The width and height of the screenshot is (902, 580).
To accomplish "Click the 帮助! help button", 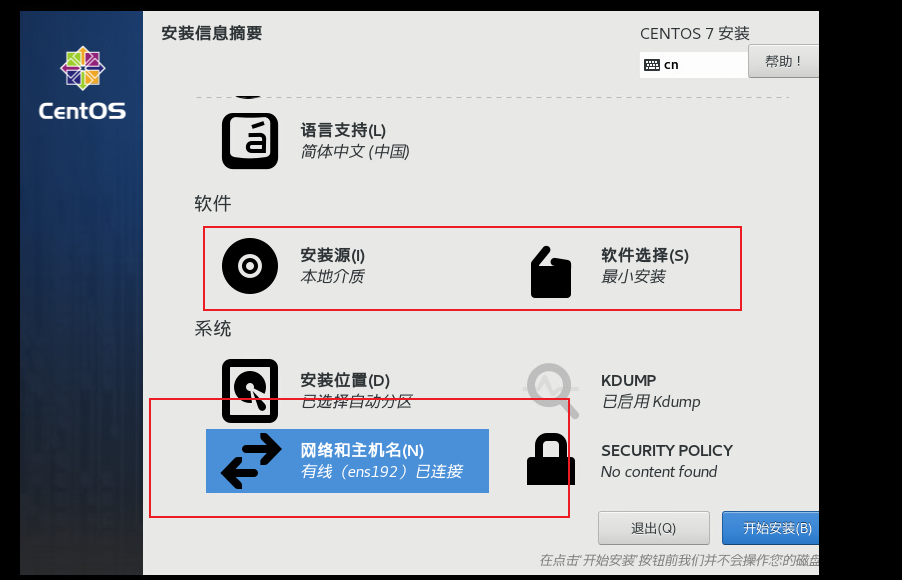I will (783, 61).
